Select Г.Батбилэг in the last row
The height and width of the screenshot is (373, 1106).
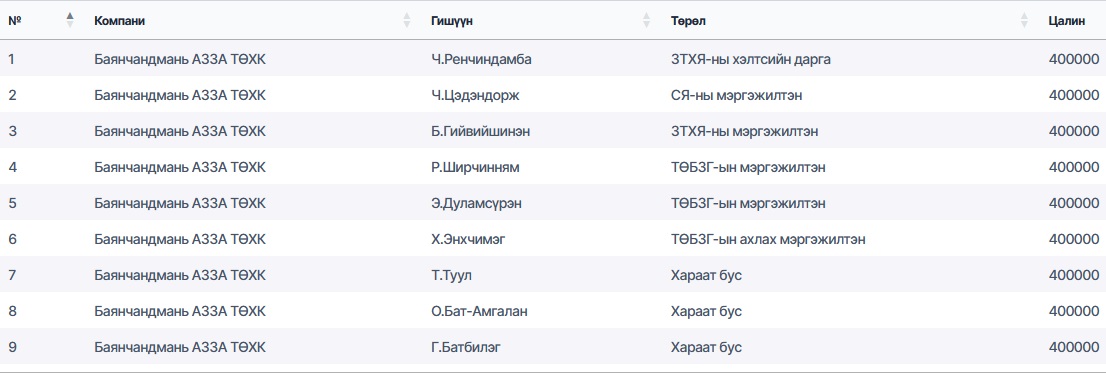466,347
